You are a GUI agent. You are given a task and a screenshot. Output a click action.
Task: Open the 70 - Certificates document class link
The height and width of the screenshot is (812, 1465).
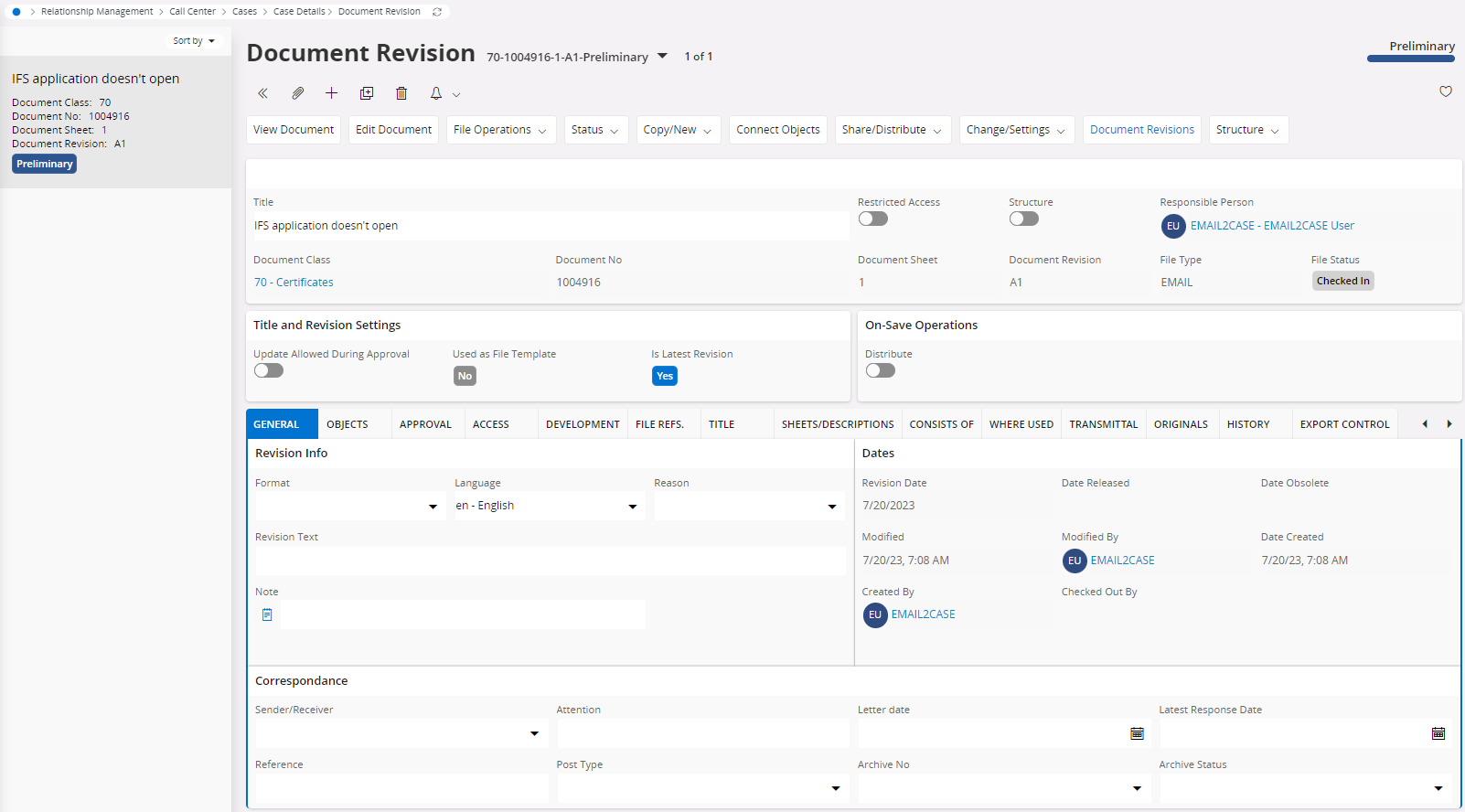(294, 283)
